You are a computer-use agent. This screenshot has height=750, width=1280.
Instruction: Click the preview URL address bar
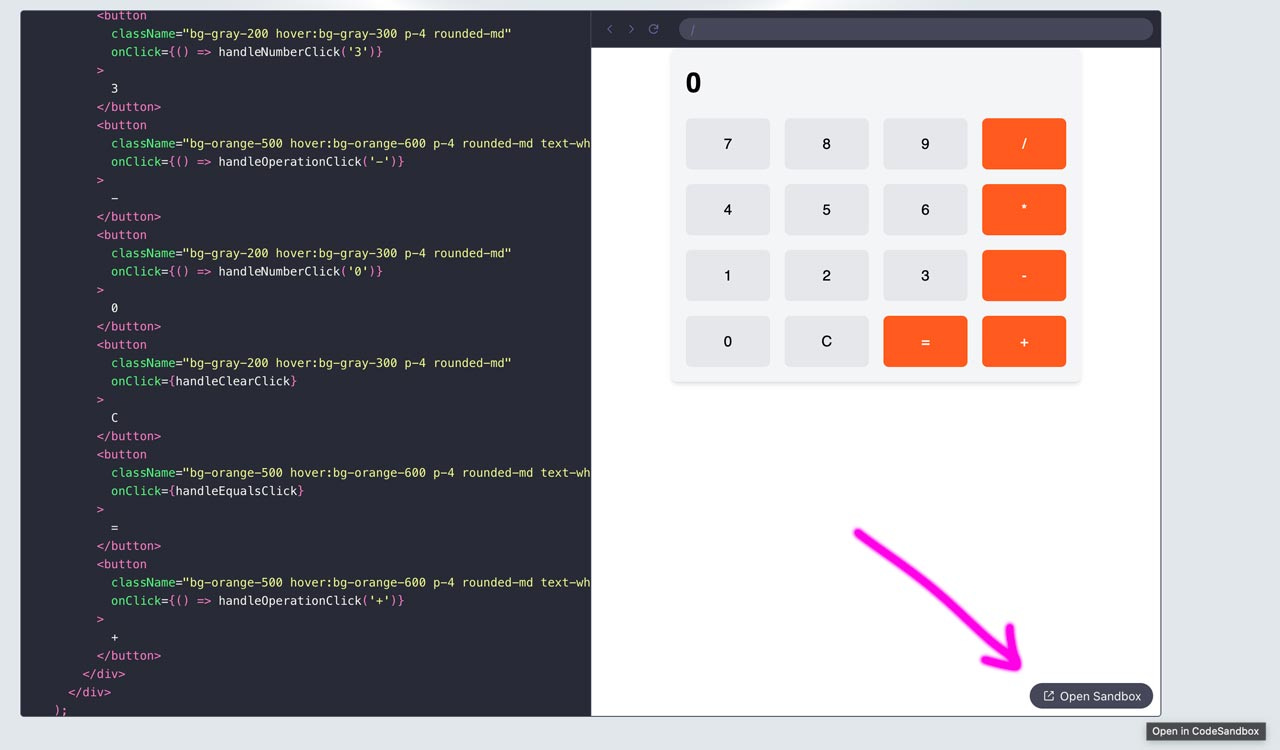915,29
